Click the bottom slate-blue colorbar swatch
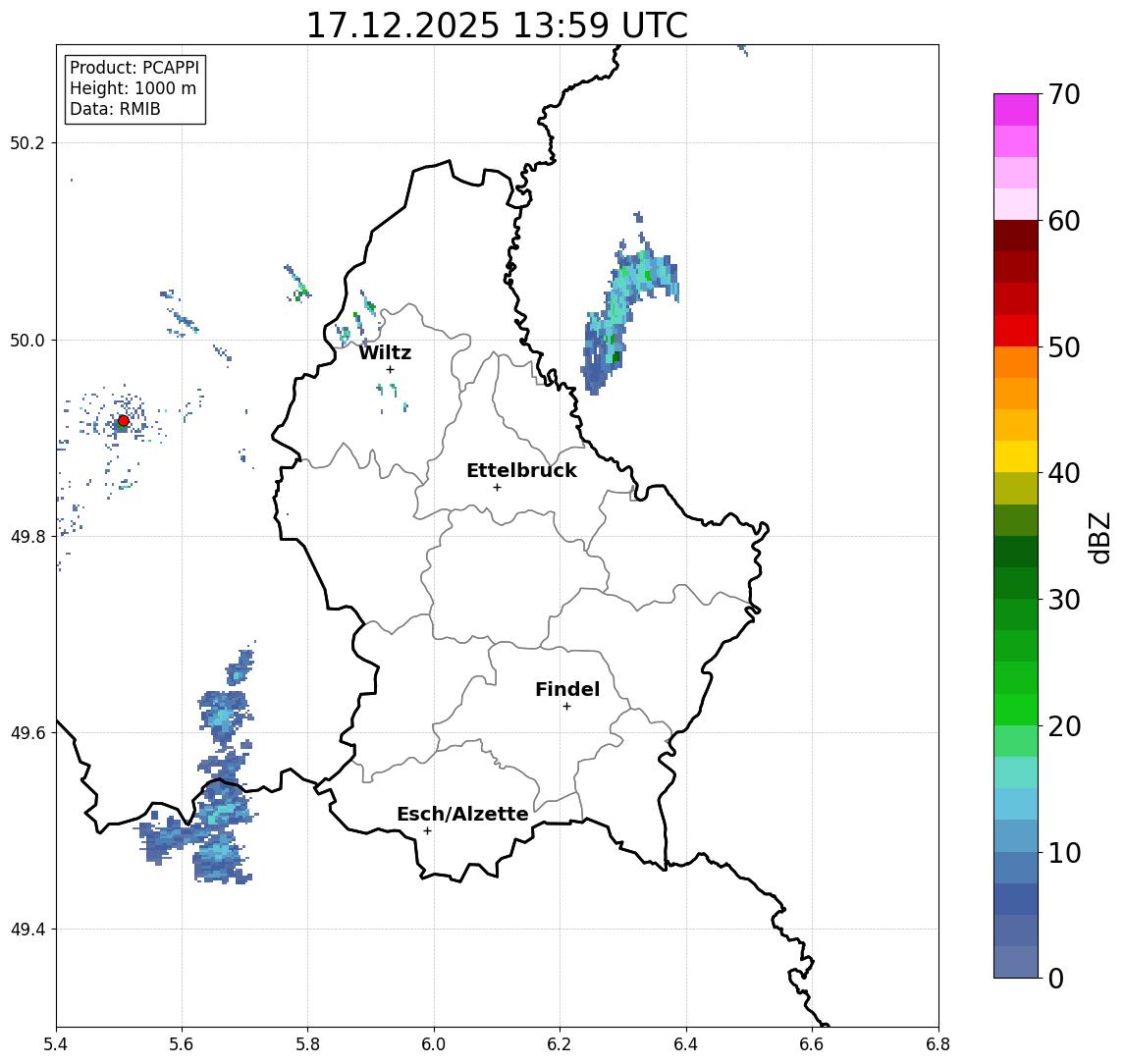 [x=1016, y=962]
